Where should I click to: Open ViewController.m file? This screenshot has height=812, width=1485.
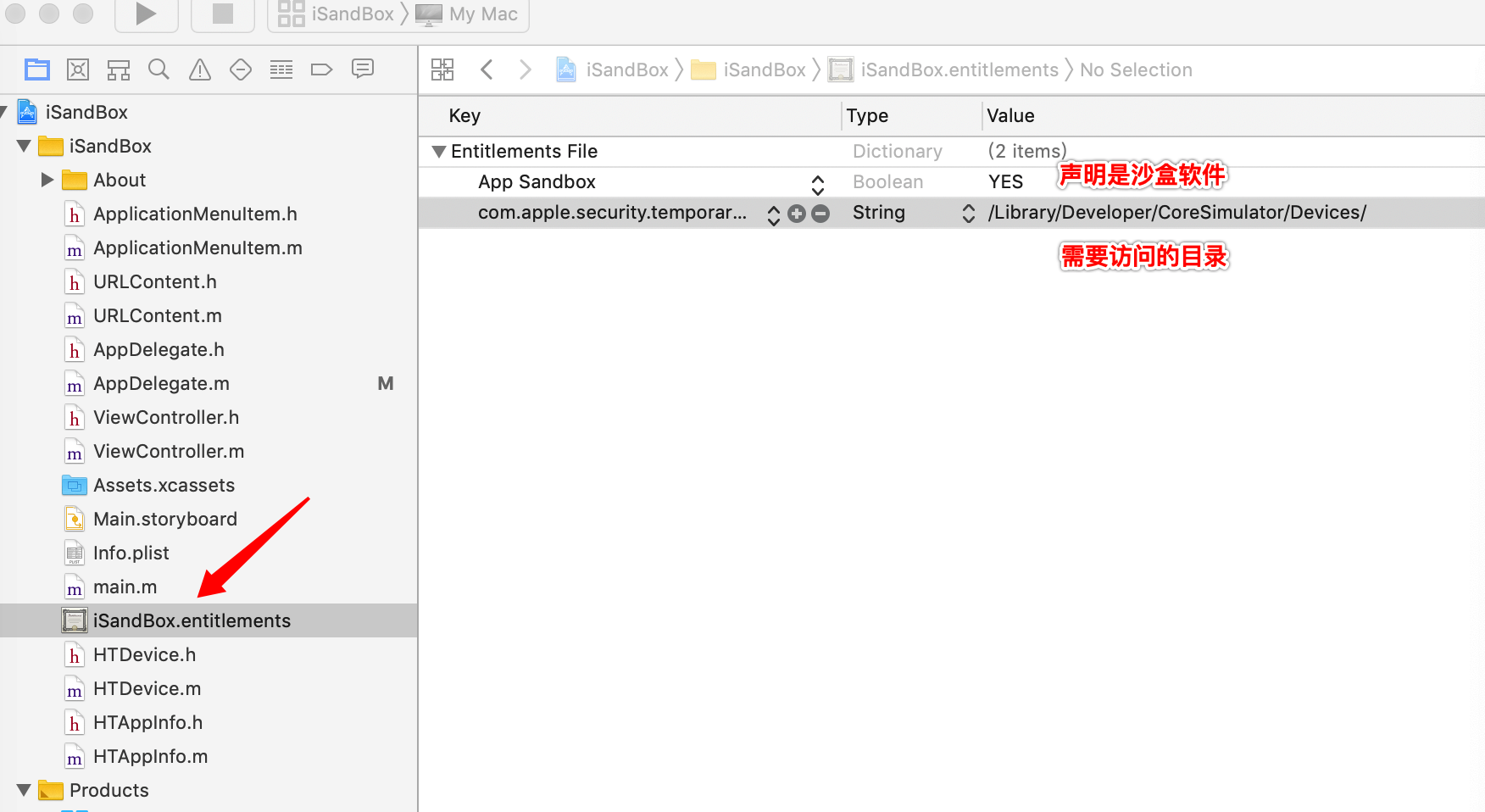click(x=169, y=451)
